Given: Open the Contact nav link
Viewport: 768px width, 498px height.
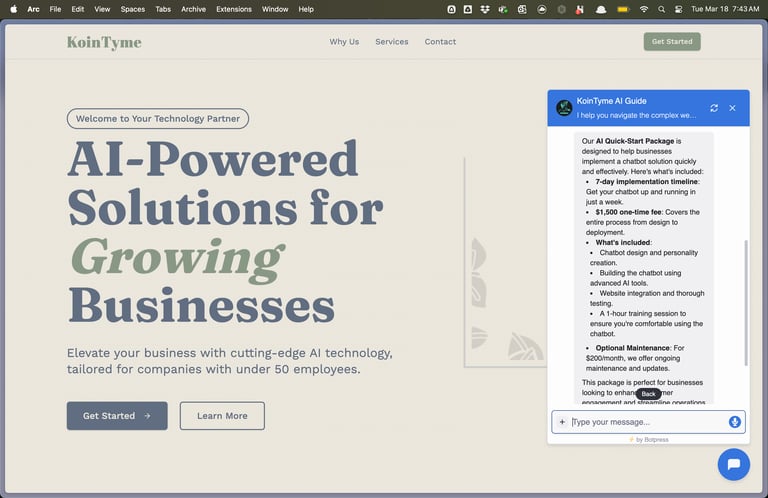Looking at the screenshot, I should (440, 42).
